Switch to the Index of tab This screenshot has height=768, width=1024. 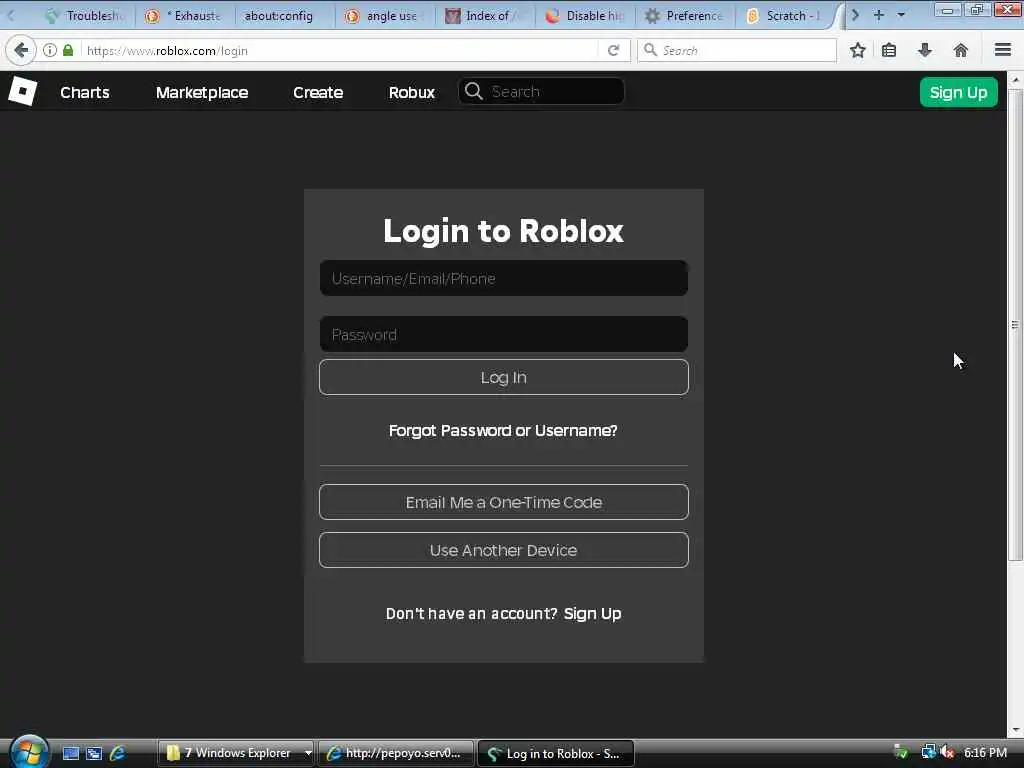click(x=485, y=16)
